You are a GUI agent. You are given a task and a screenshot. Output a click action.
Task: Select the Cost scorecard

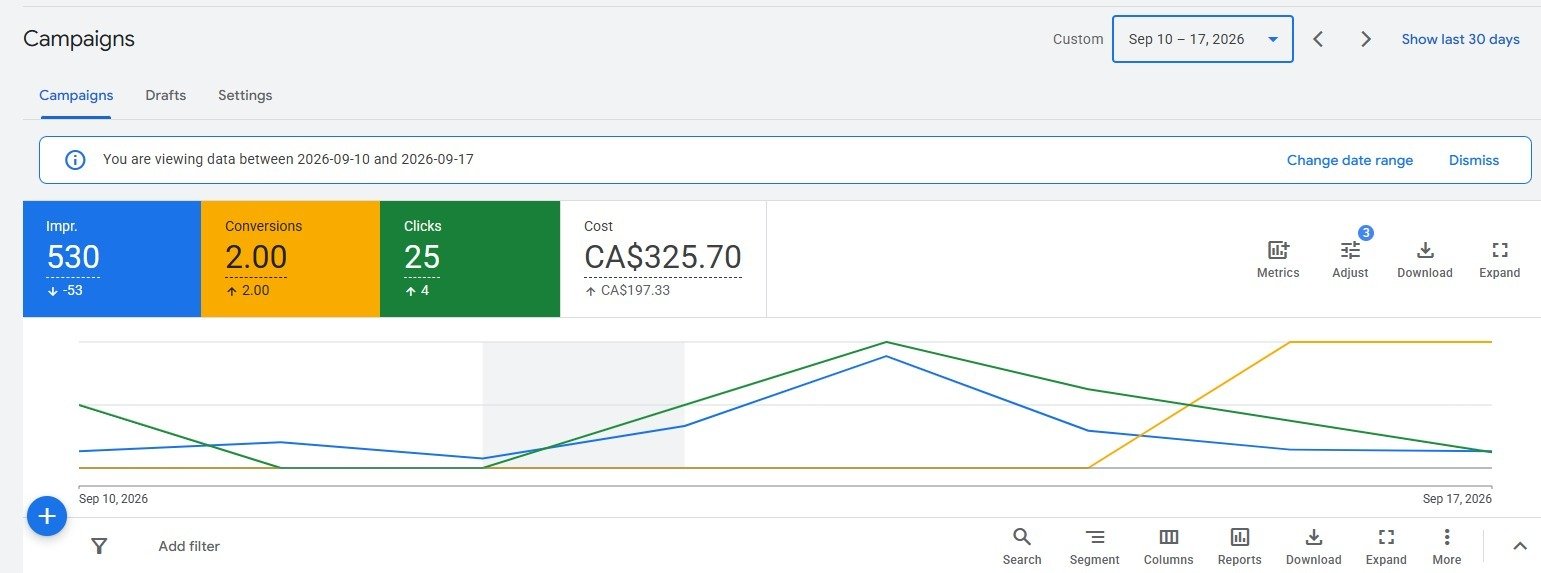click(663, 259)
